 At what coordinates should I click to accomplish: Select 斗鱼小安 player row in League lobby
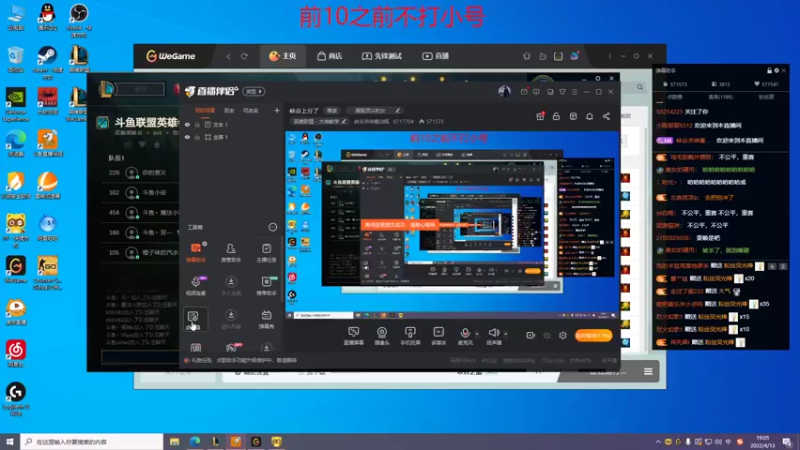click(141, 193)
